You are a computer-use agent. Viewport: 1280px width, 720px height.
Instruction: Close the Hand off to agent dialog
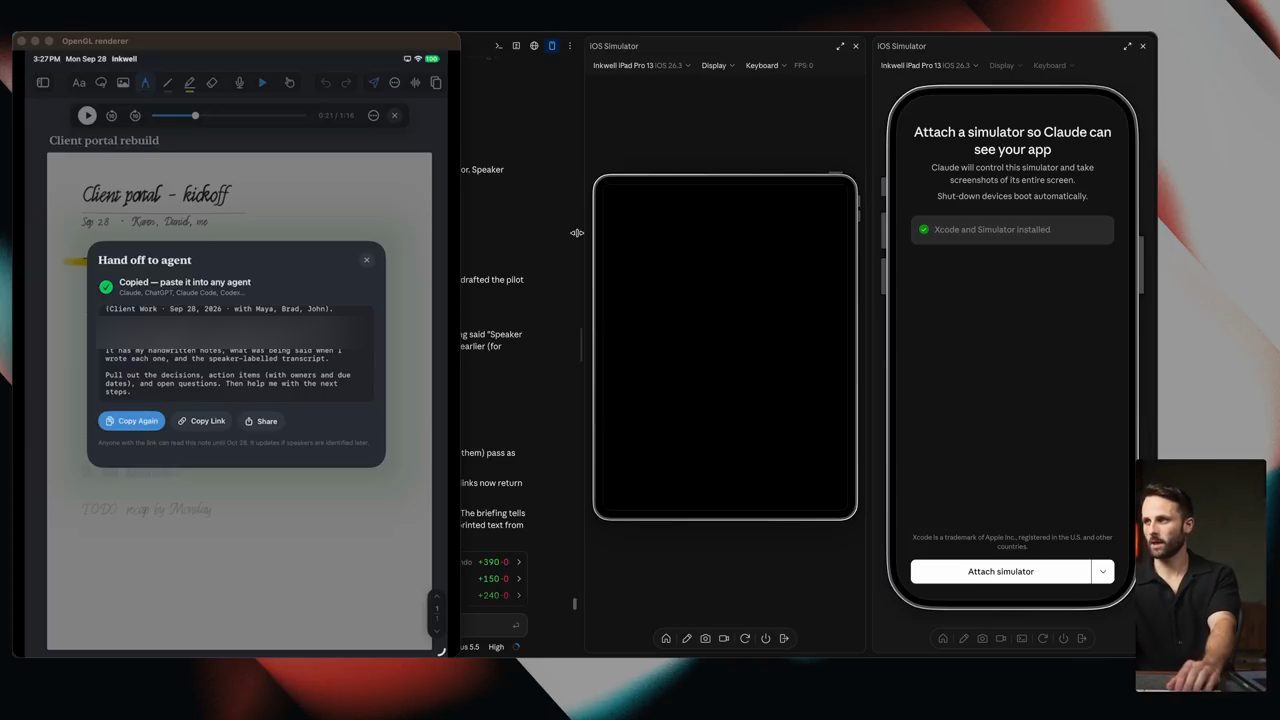tap(366, 260)
